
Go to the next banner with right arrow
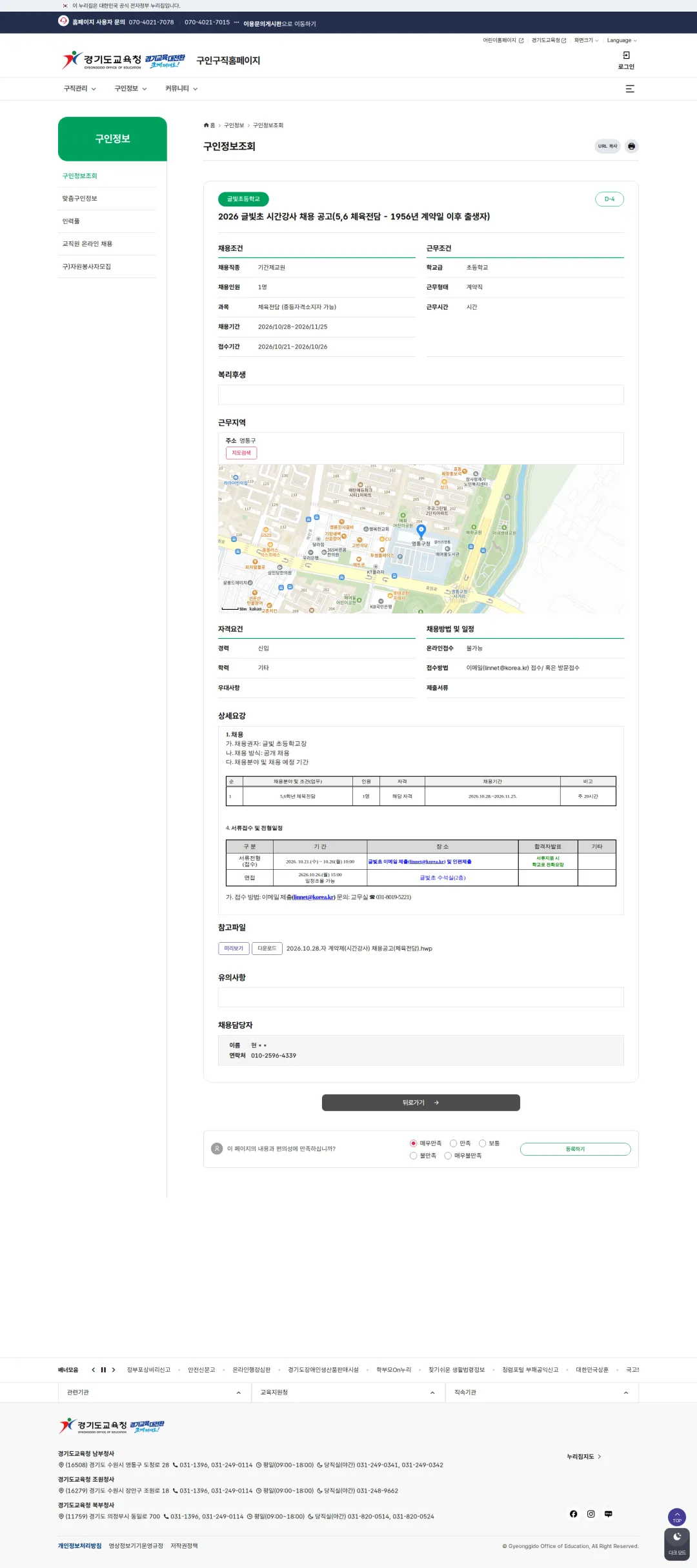click(114, 1370)
